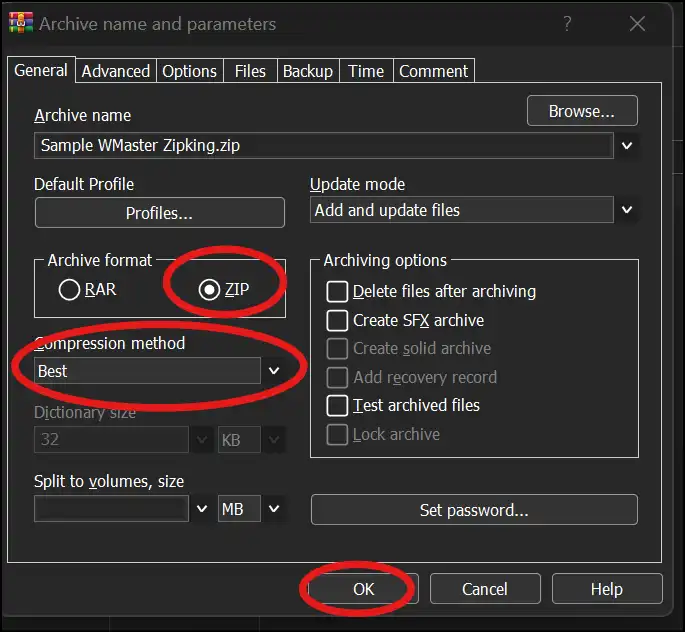
Task: Open the Options tab
Action: 190,71
